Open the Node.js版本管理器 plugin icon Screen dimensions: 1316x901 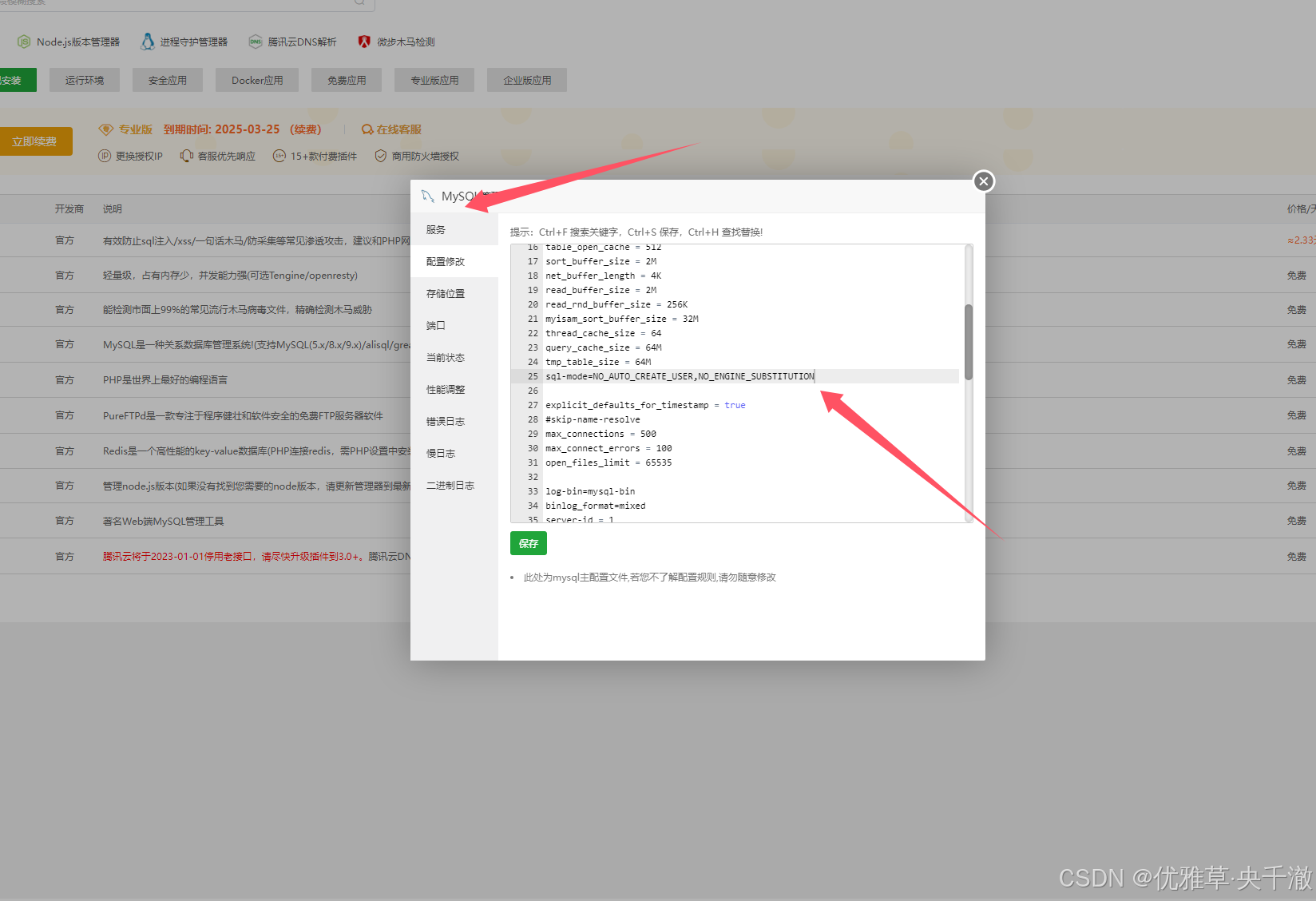24,42
